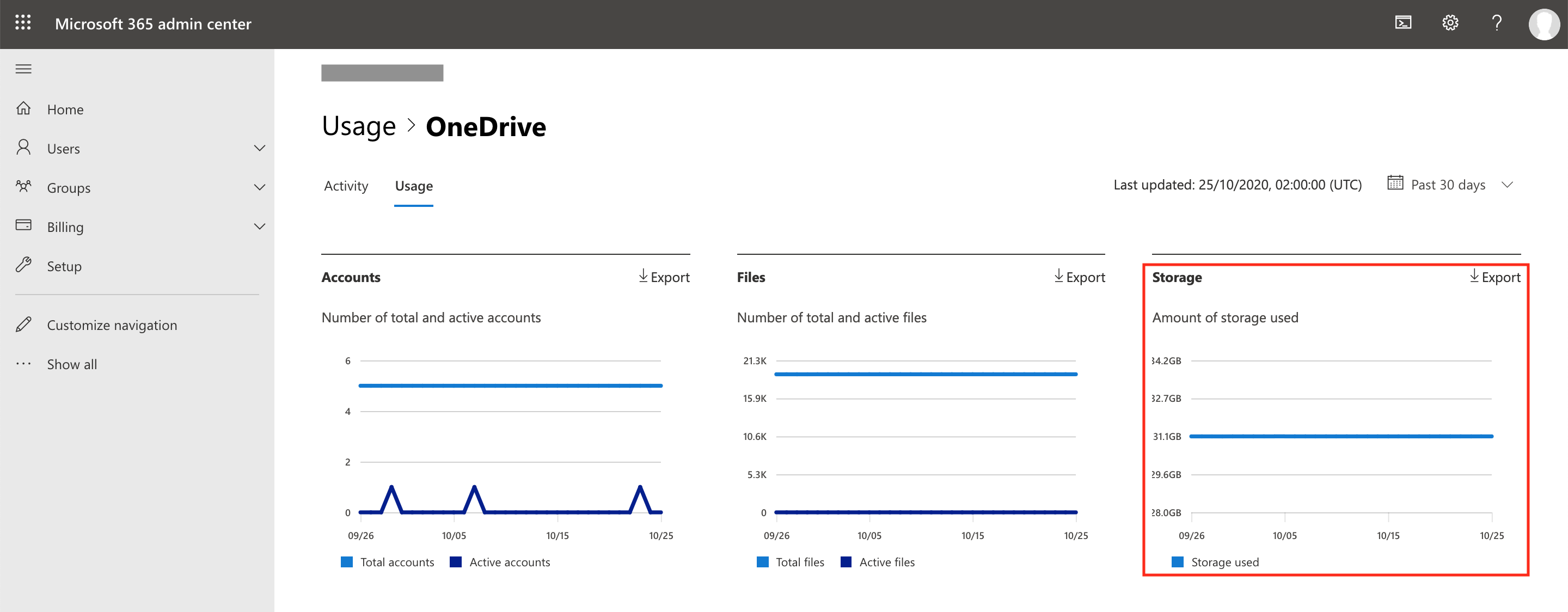
Task: Expand the Billing menu chevron
Action: click(x=259, y=227)
